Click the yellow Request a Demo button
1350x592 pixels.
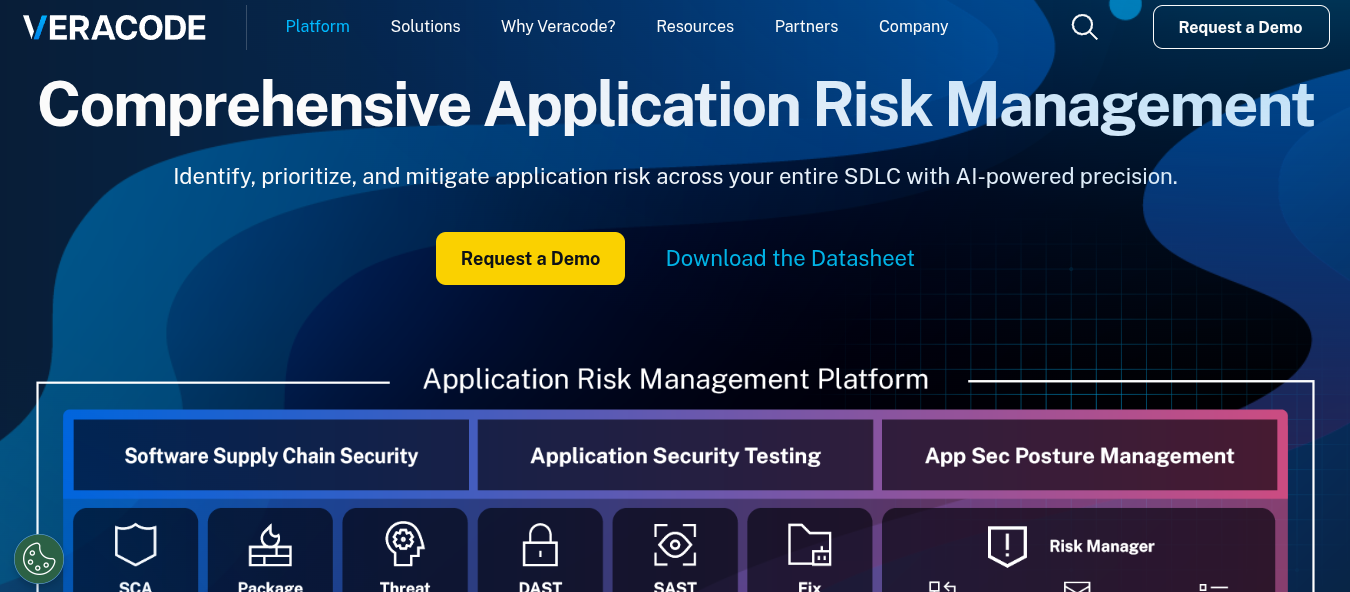(x=530, y=258)
